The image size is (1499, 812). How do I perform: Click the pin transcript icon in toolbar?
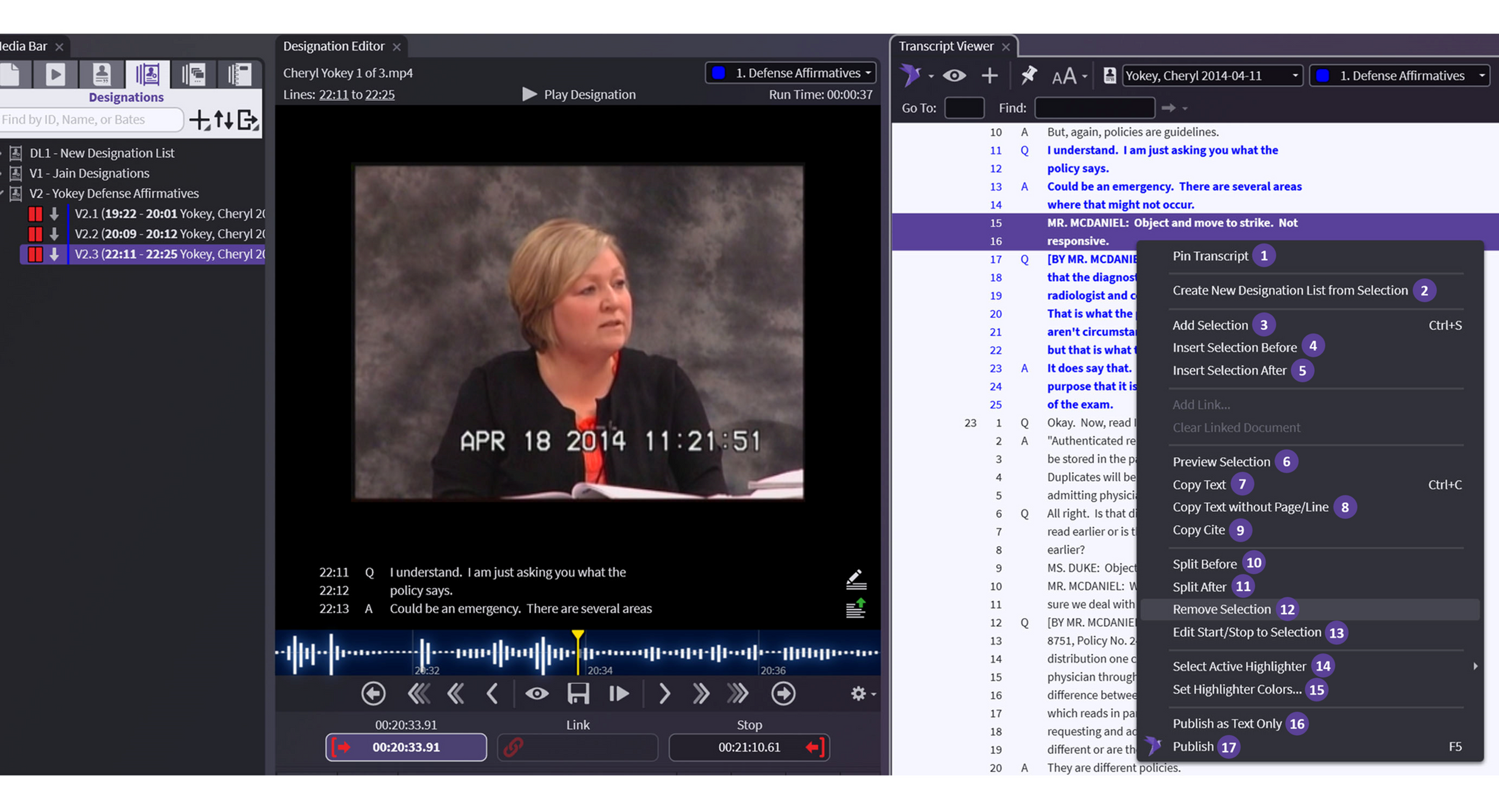1028,75
